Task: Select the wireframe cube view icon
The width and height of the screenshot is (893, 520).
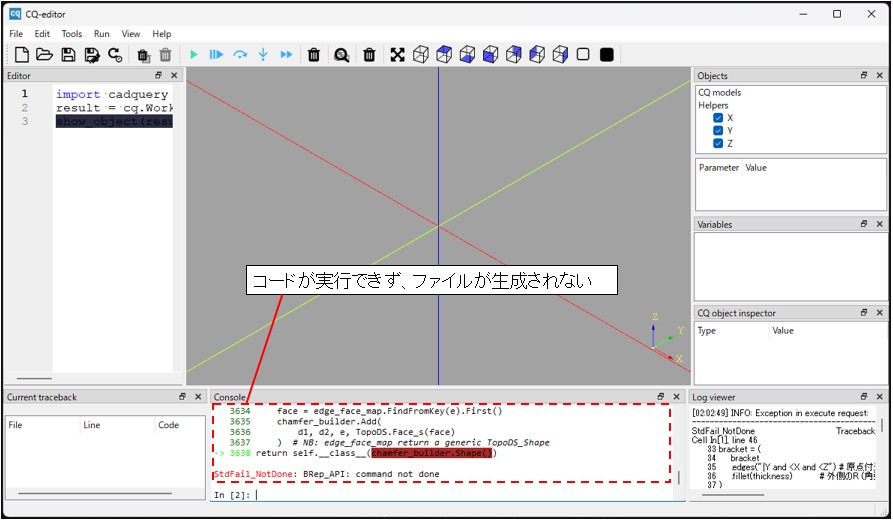Action: (420, 55)
